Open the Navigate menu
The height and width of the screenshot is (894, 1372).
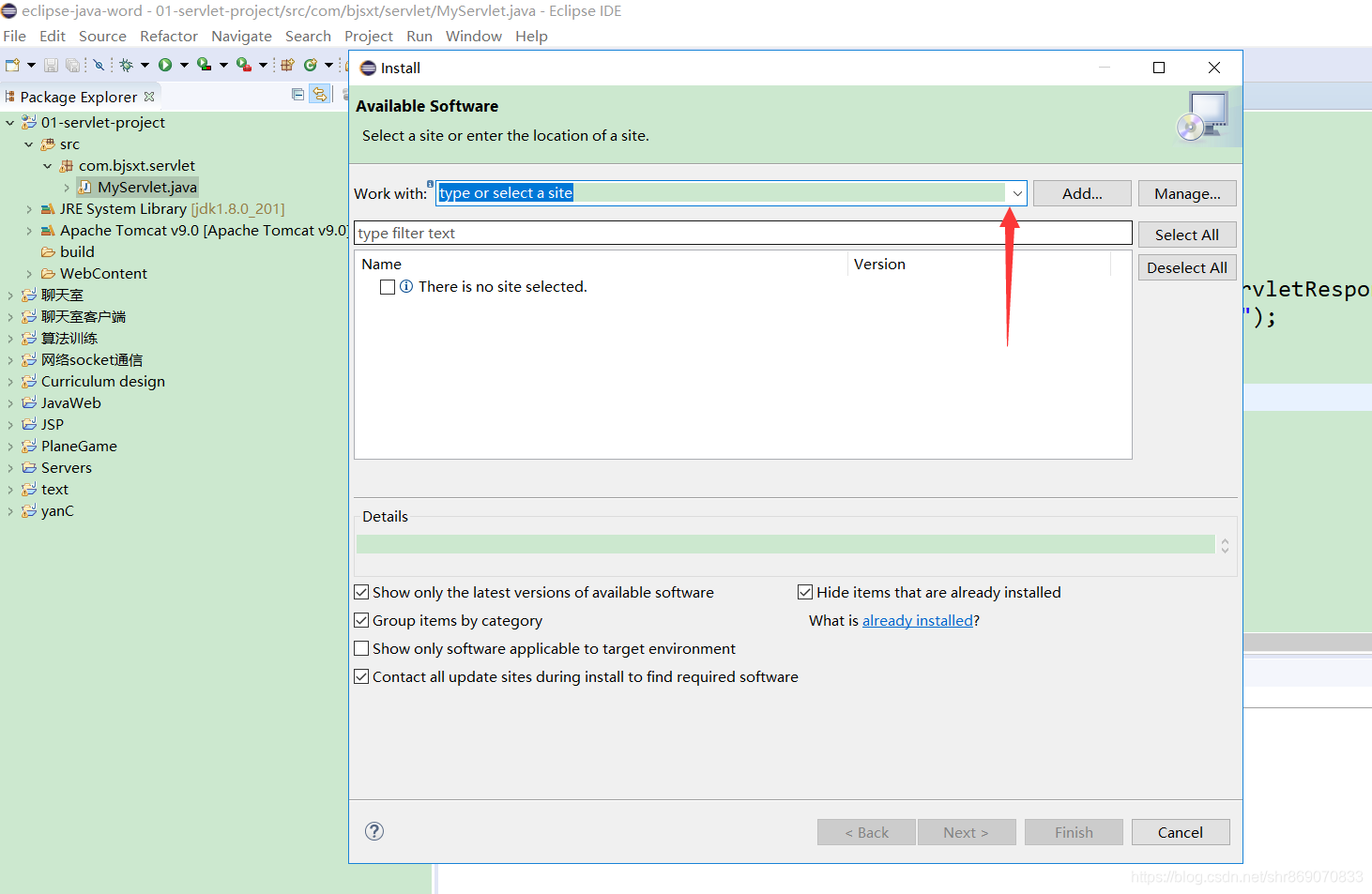click(x=241, y=37)
